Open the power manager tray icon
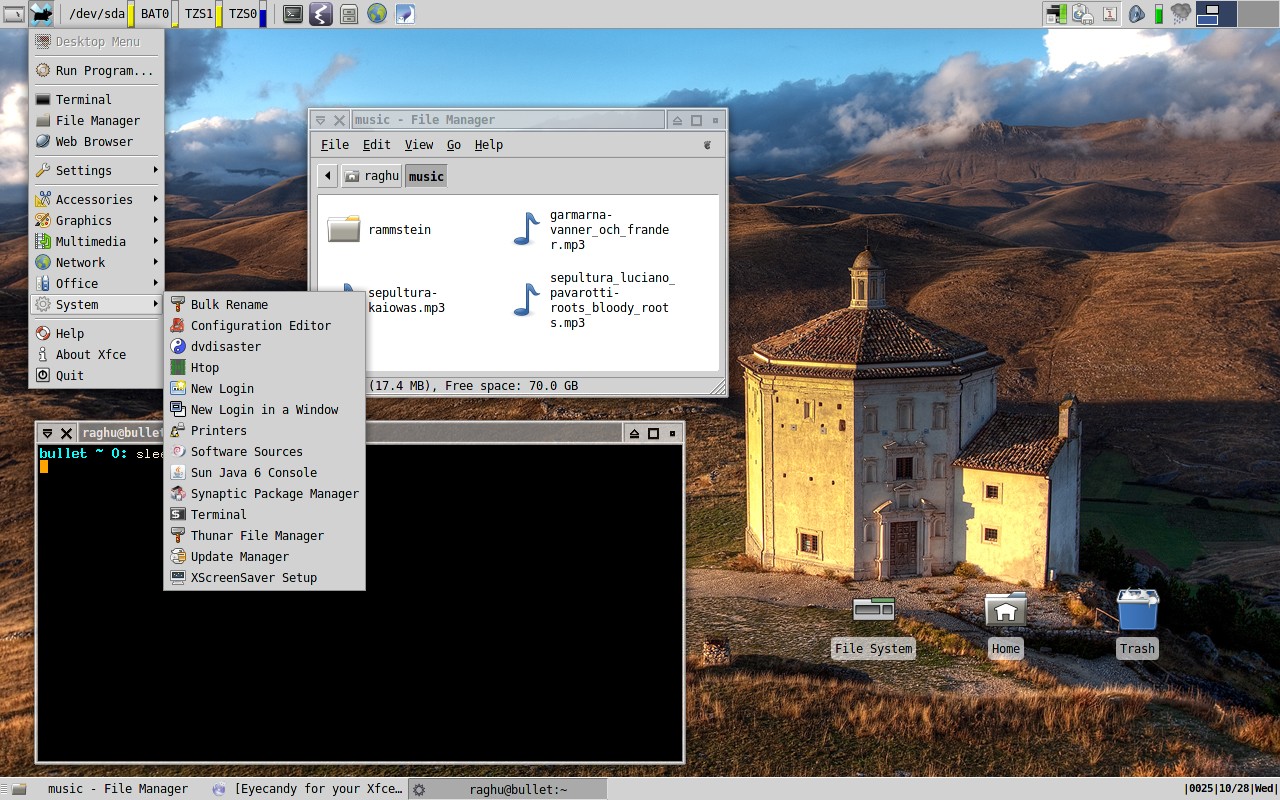 [1082, 14]
